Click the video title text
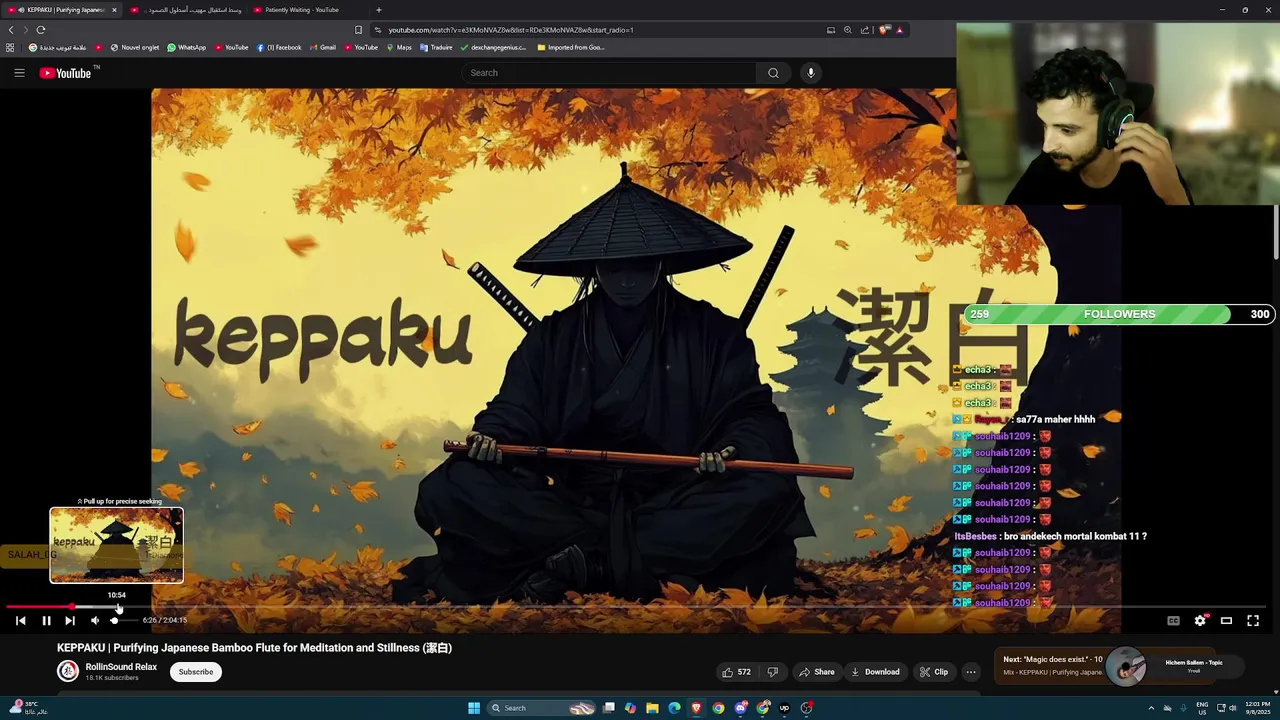Viewport: 1280px width, 720px height. click(254, 648)
